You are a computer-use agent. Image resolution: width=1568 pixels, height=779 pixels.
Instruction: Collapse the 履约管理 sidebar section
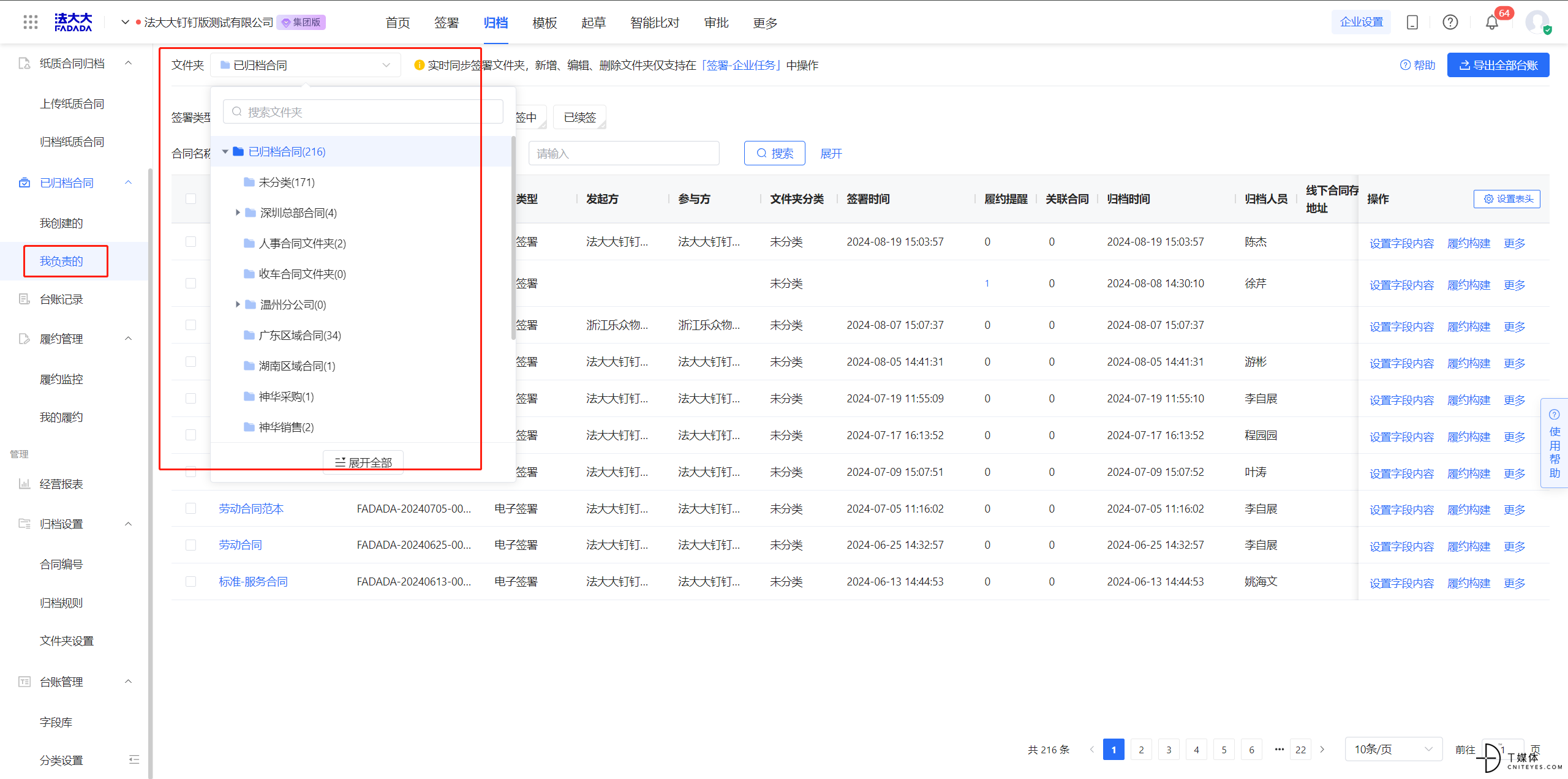128,339
